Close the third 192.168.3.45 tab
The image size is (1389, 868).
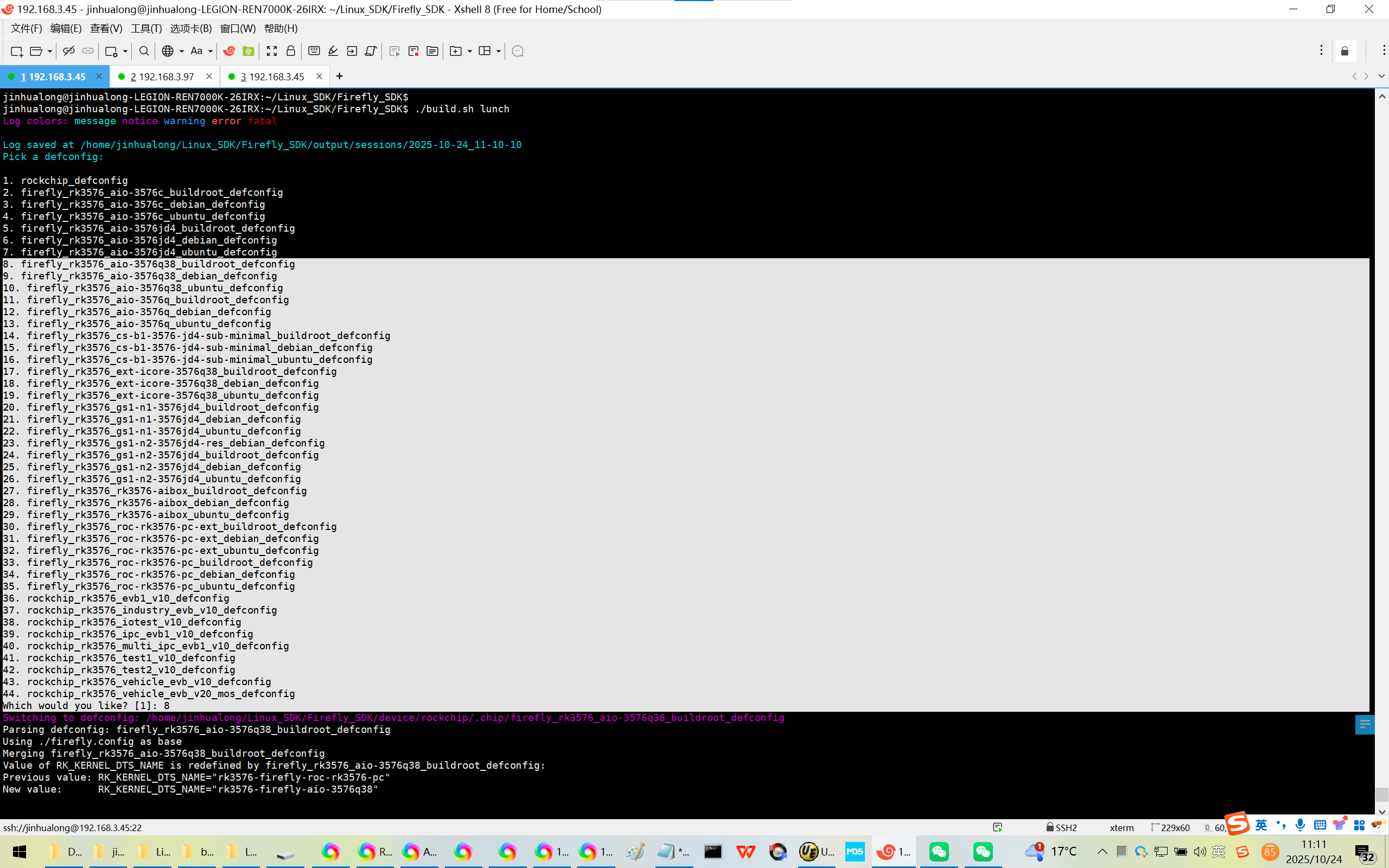pos(319,76)
